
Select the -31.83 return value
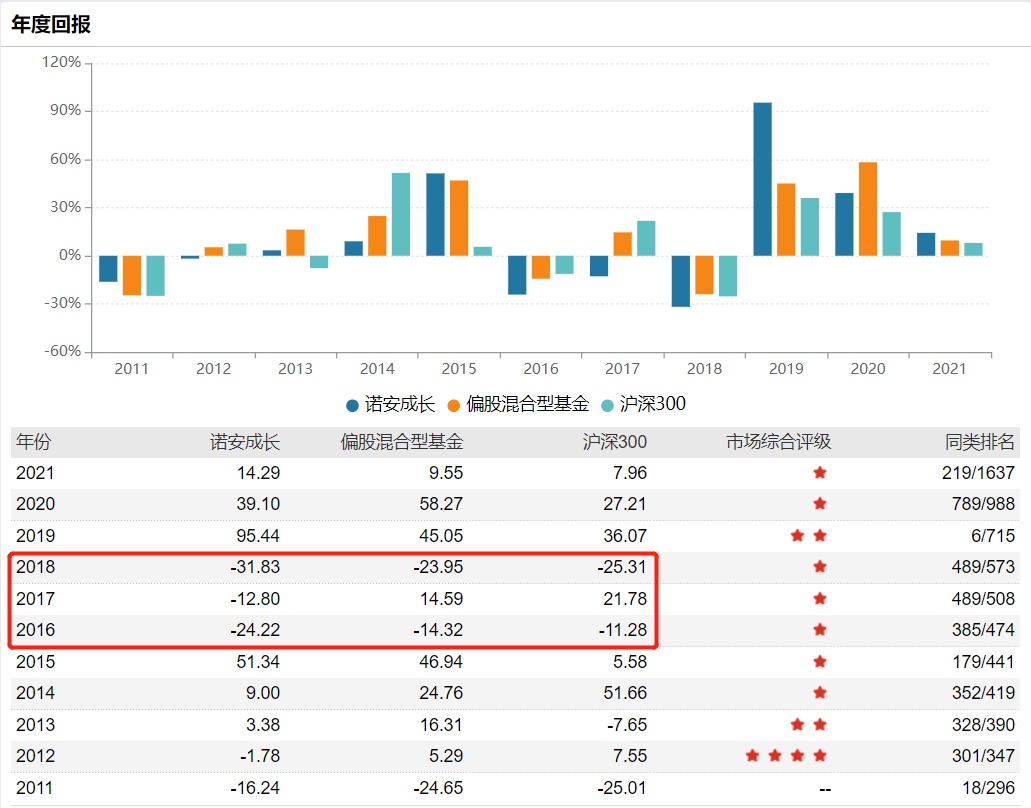pos(255,567)
